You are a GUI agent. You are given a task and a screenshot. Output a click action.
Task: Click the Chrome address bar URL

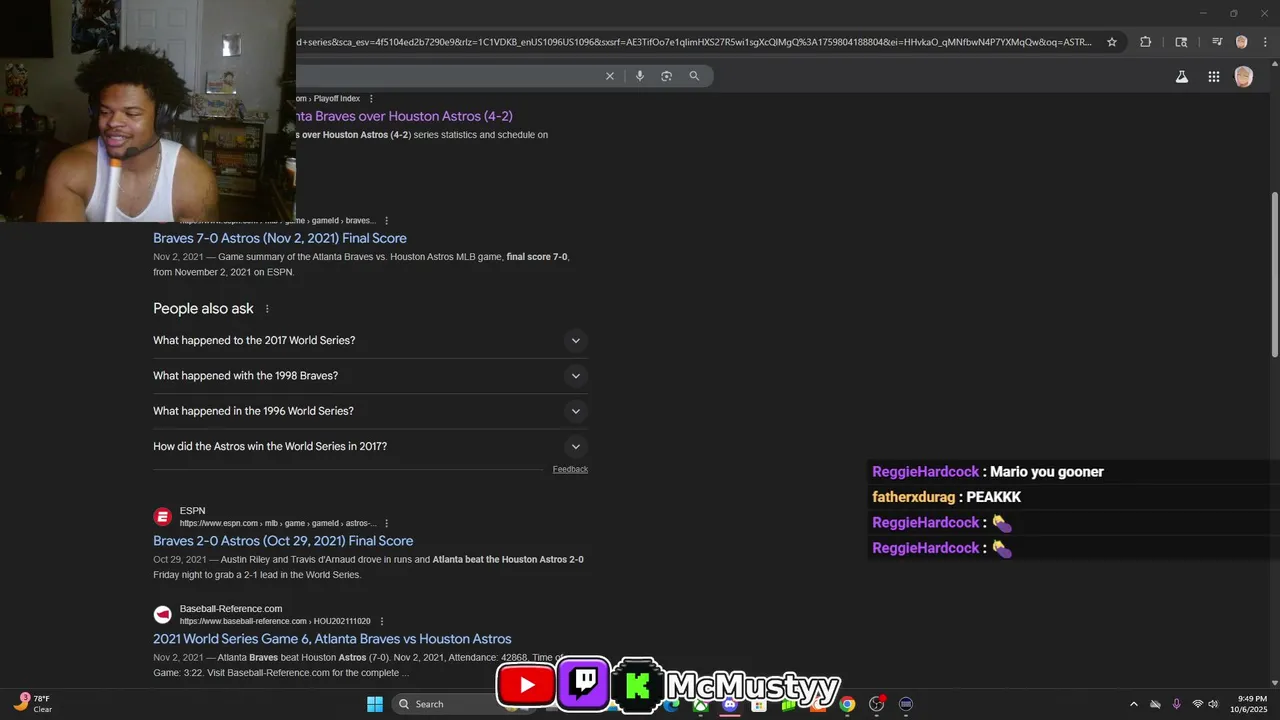[x=695, y=42]
